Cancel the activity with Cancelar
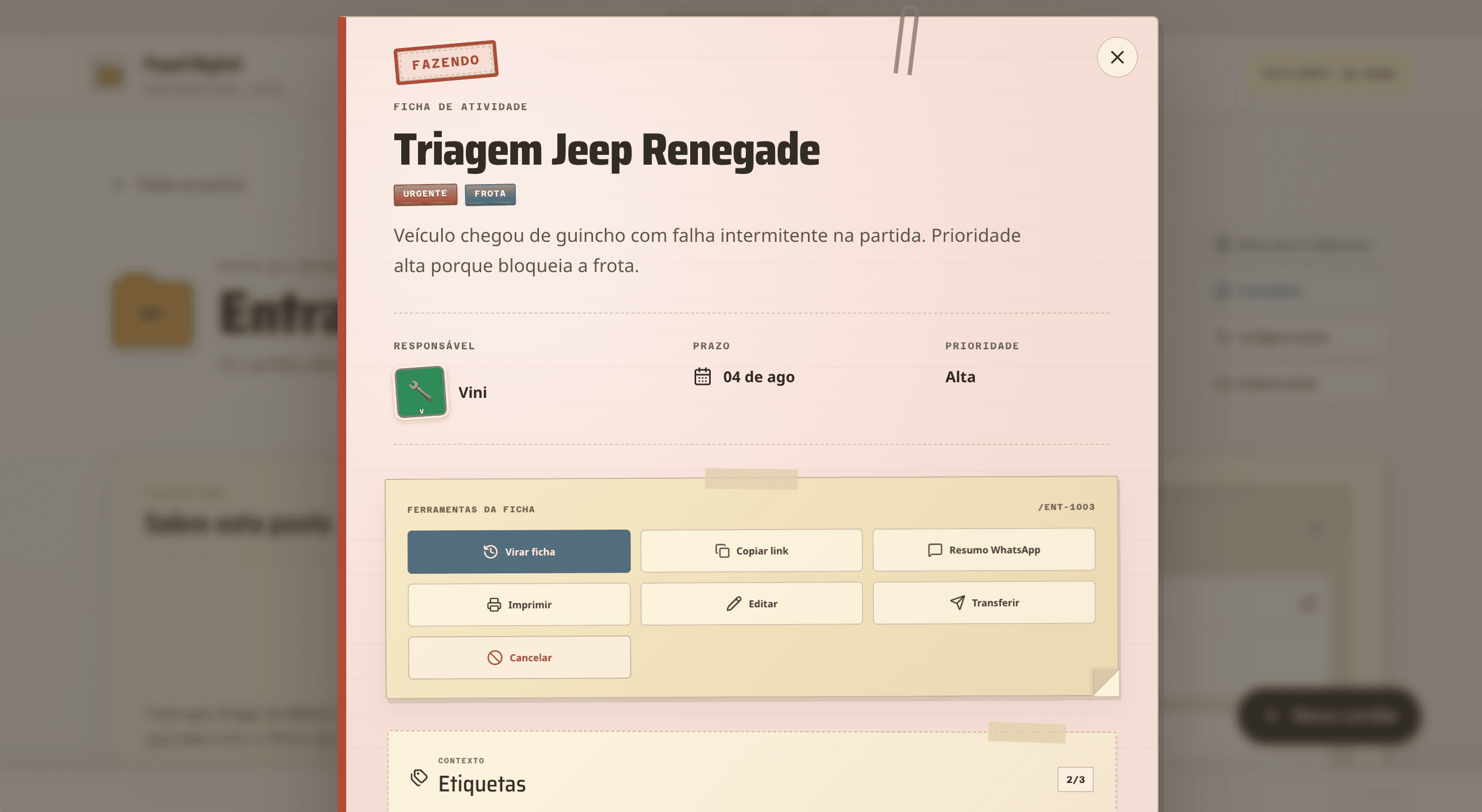Screen dimensions: 1482x812 point(519,657)
